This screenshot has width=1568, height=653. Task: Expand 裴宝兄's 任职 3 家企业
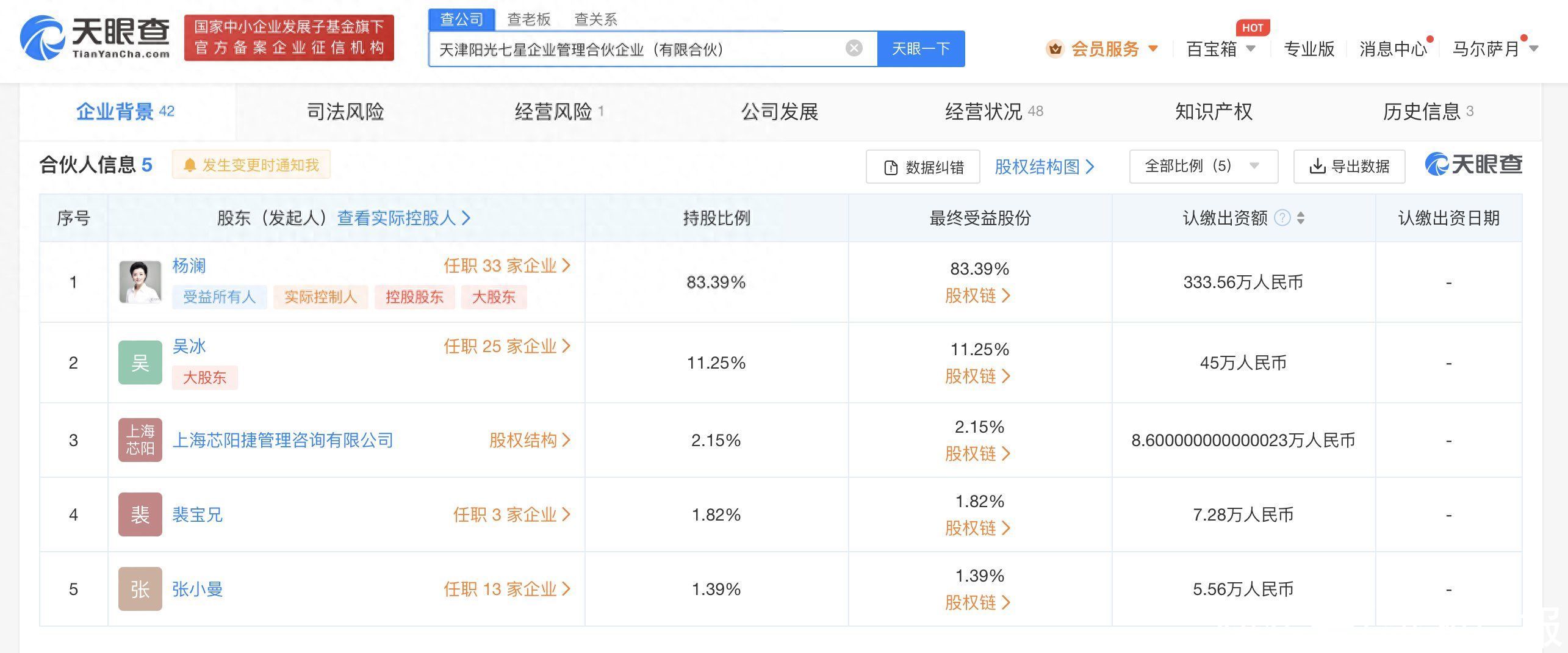pyautogui.click(x=512, y=514)
